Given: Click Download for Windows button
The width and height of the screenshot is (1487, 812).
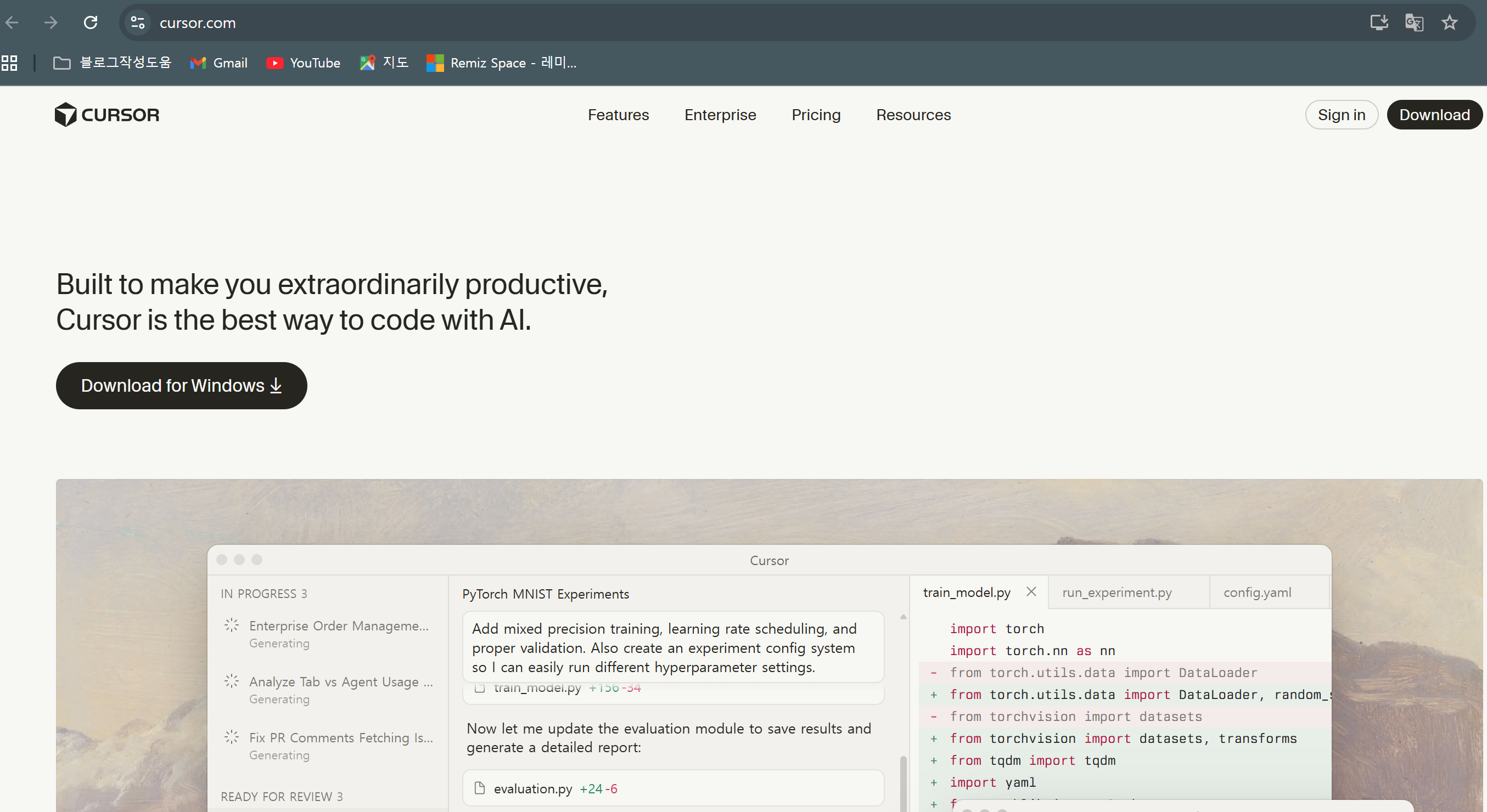Looking at the screenshot, I should 181,386.
